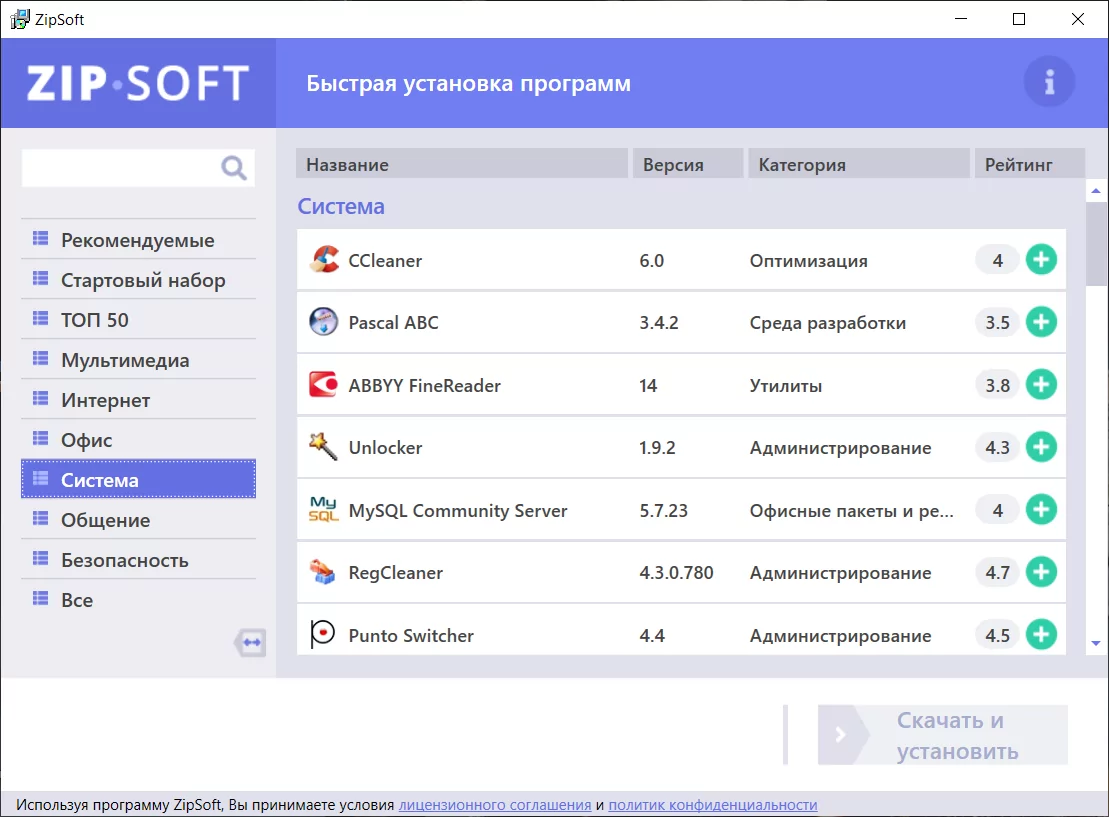The width and height of the screenshot is (1109, 817).
Task: Open the Стартовый набор category
Action: [139, 280]
